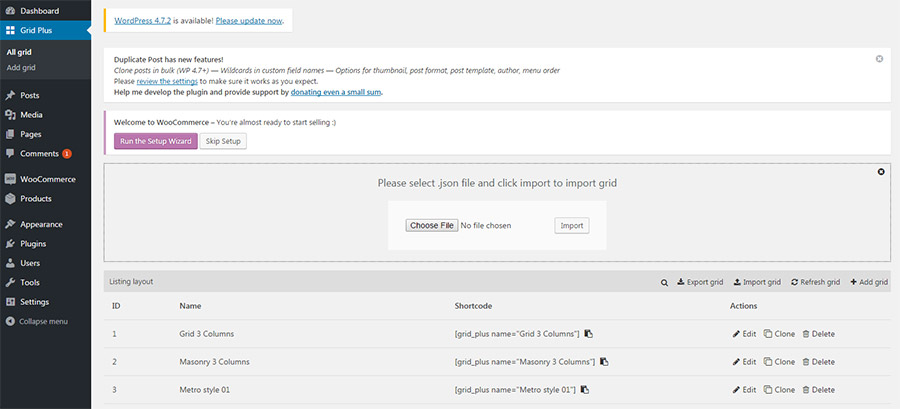Select Add grid in Grid Plus submenu

[21, 67]
